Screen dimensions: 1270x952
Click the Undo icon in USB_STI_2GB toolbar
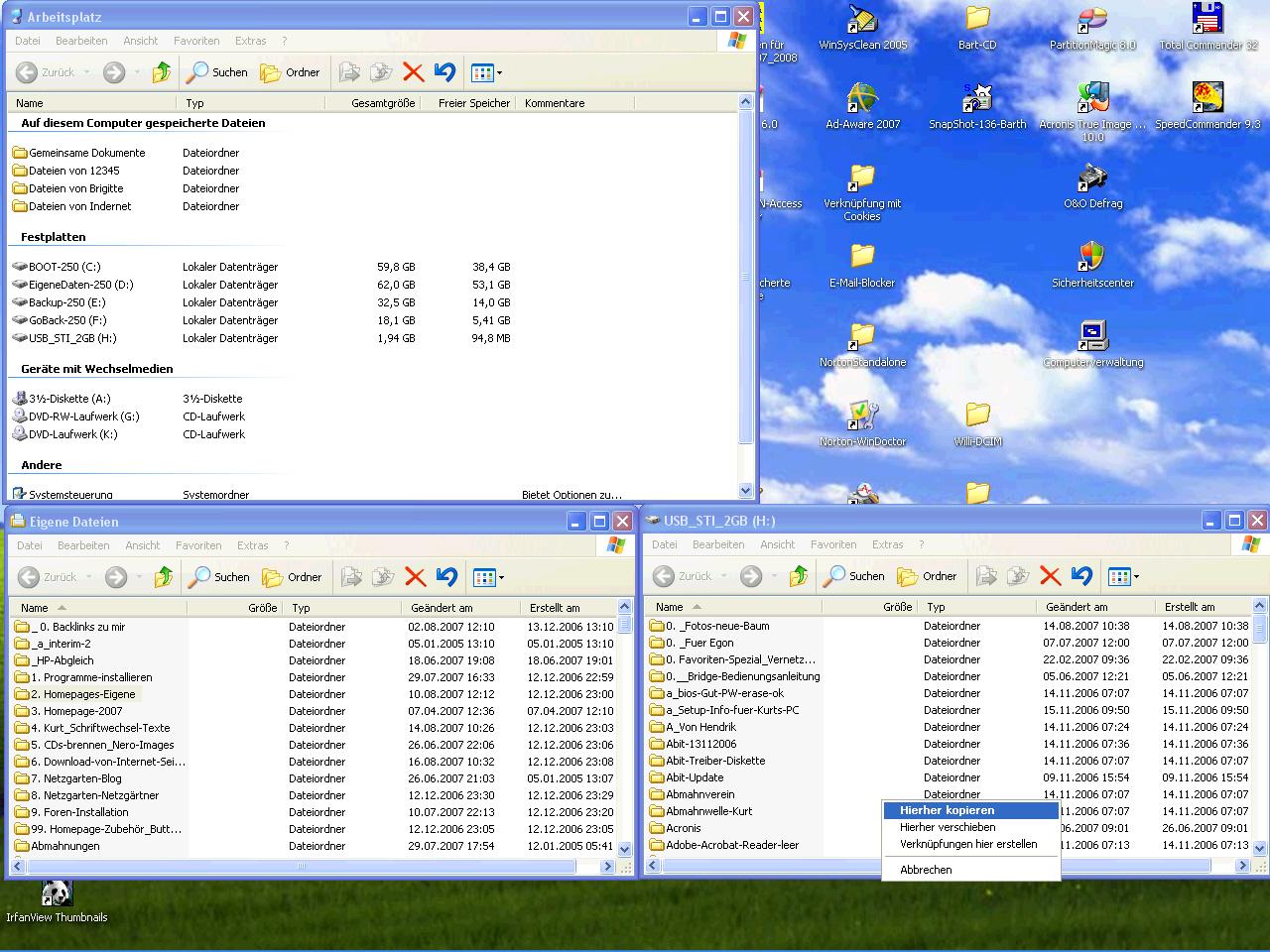[1082, 576]
